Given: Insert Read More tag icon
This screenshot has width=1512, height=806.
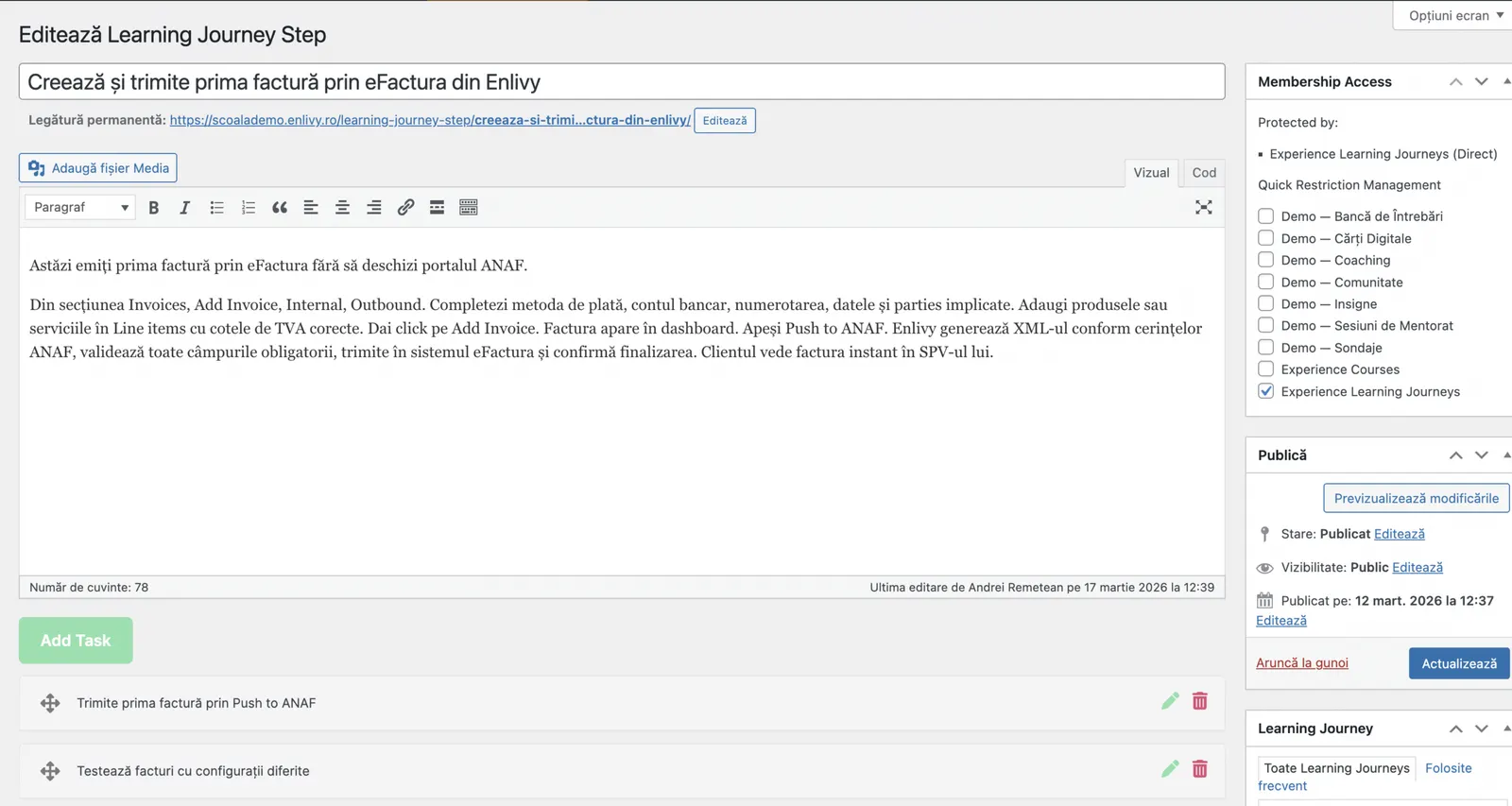Looking at the screenshot, I should click(x=437, y=208).
